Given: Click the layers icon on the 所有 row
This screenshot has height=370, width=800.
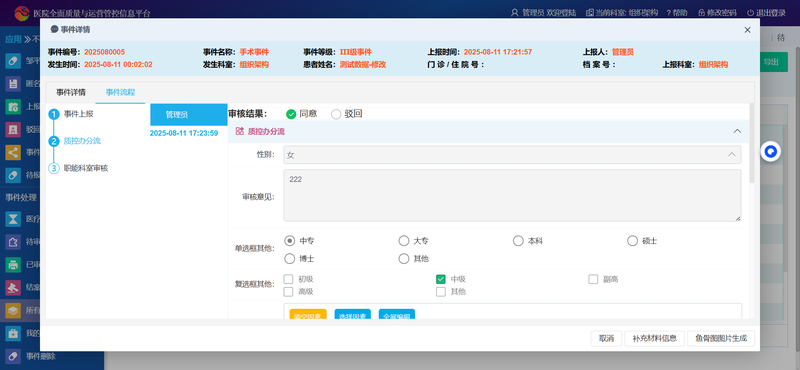Looking at the screenshot, I should 13,310.
